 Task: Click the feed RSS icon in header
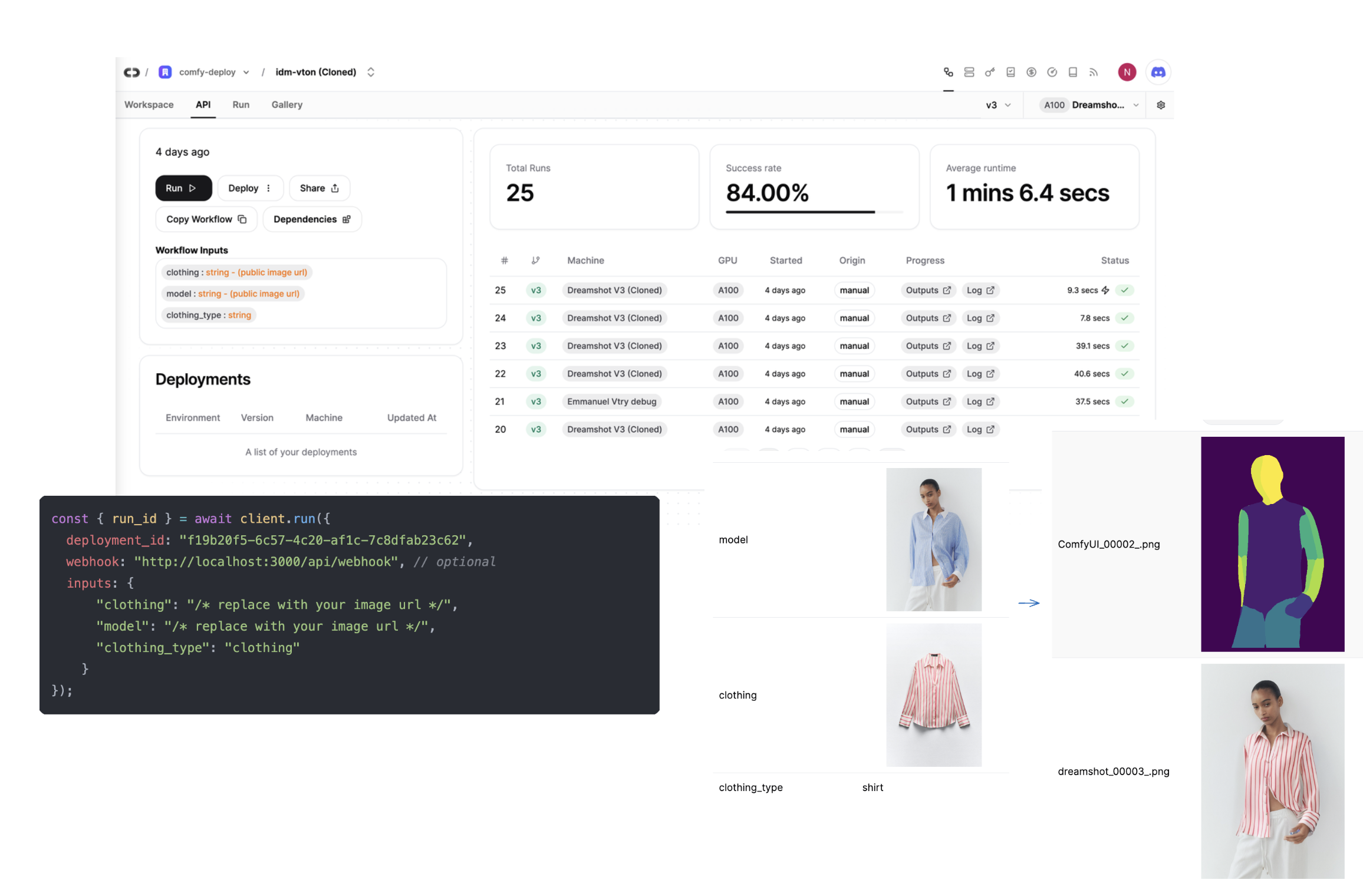(x=1093, y=72)
